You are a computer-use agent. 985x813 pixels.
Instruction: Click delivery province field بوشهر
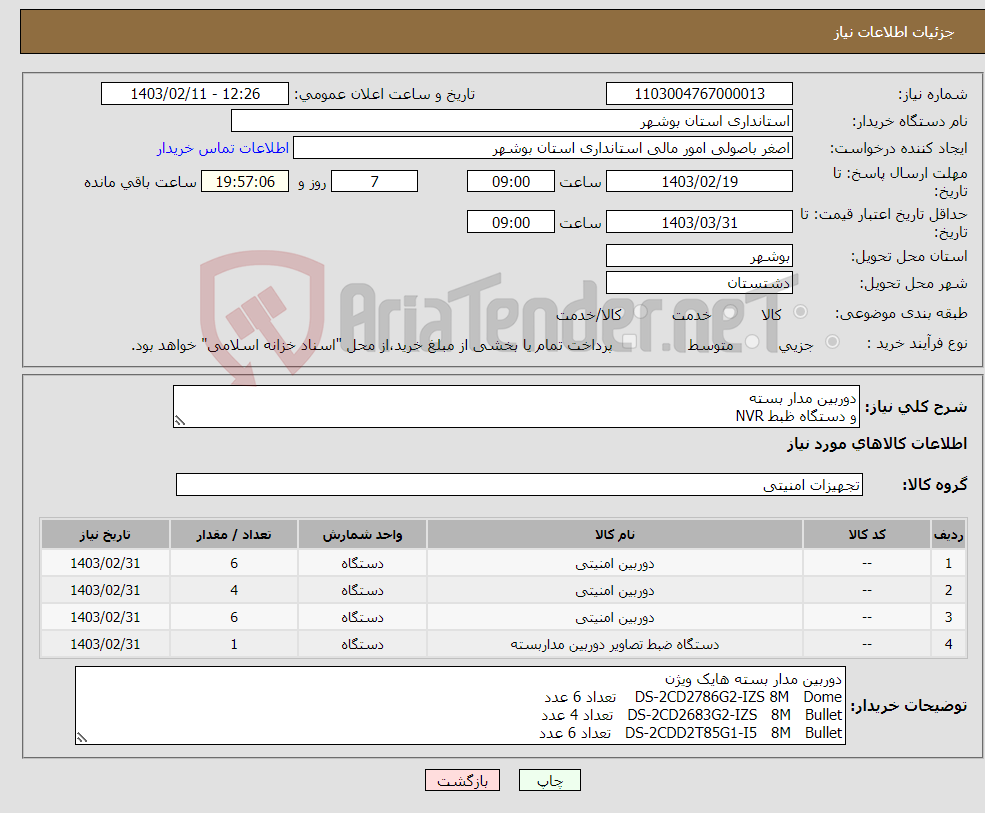pos(699,256)
